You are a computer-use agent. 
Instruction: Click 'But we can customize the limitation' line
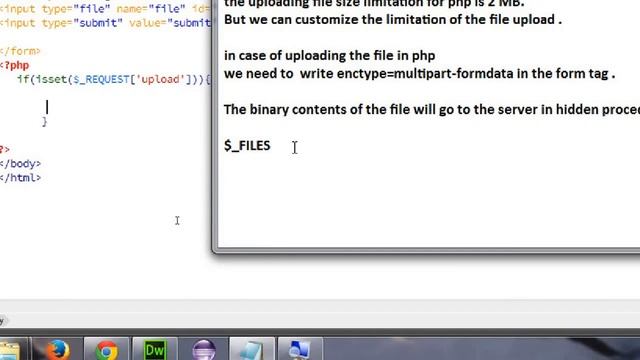point(393,20)
